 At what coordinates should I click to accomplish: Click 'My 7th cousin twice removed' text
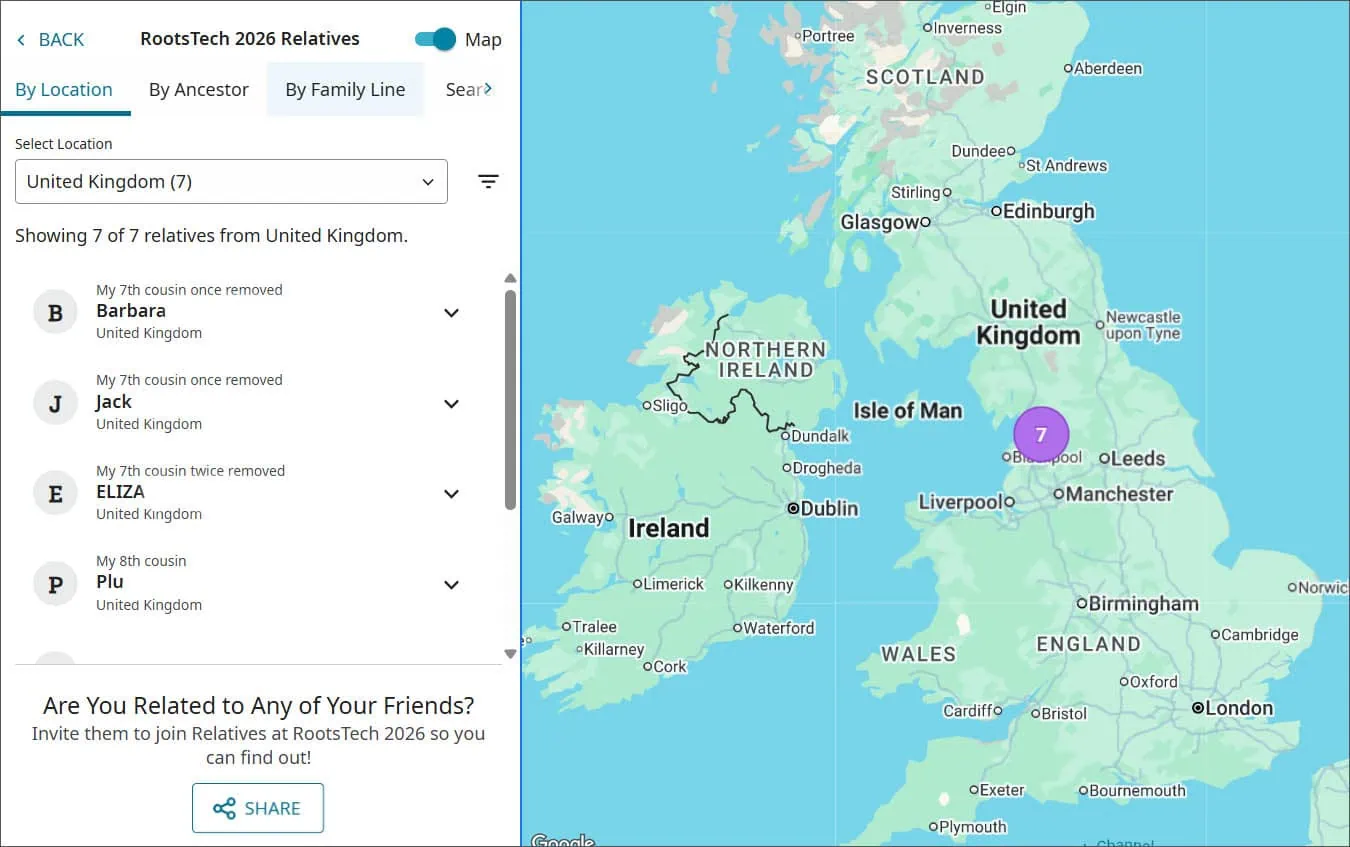tap(190, 470)
